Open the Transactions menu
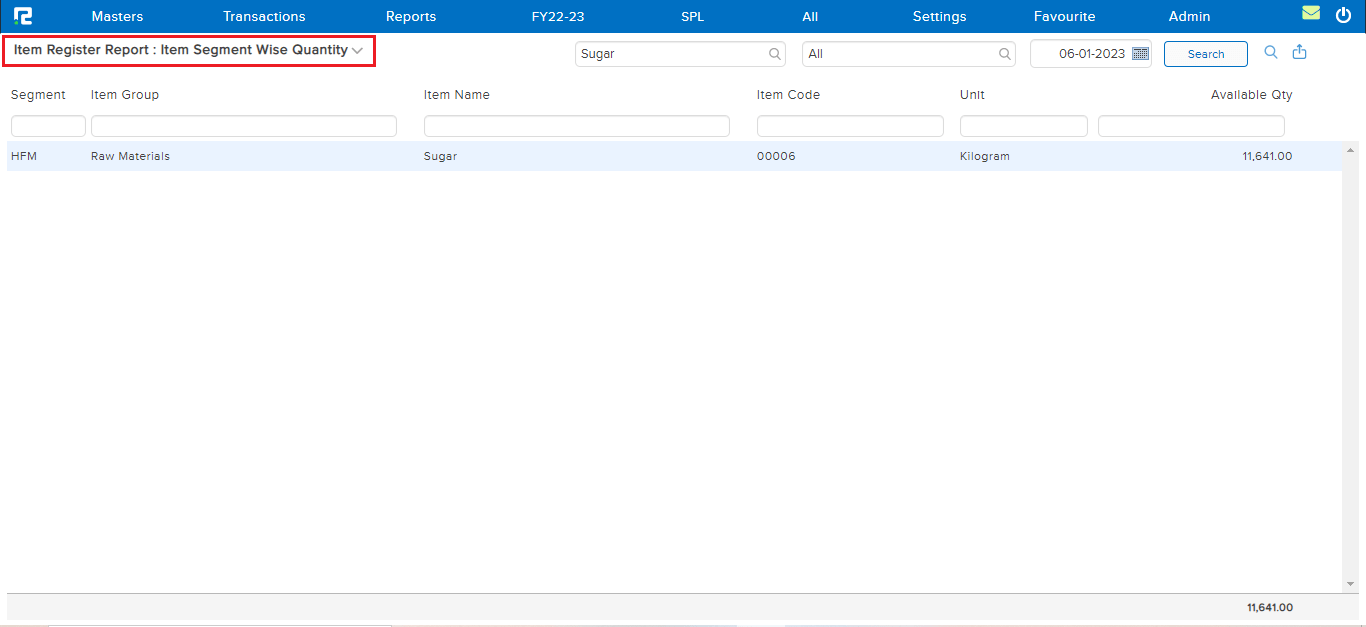Screen dimensions: 1366x627 click(264, 16)
